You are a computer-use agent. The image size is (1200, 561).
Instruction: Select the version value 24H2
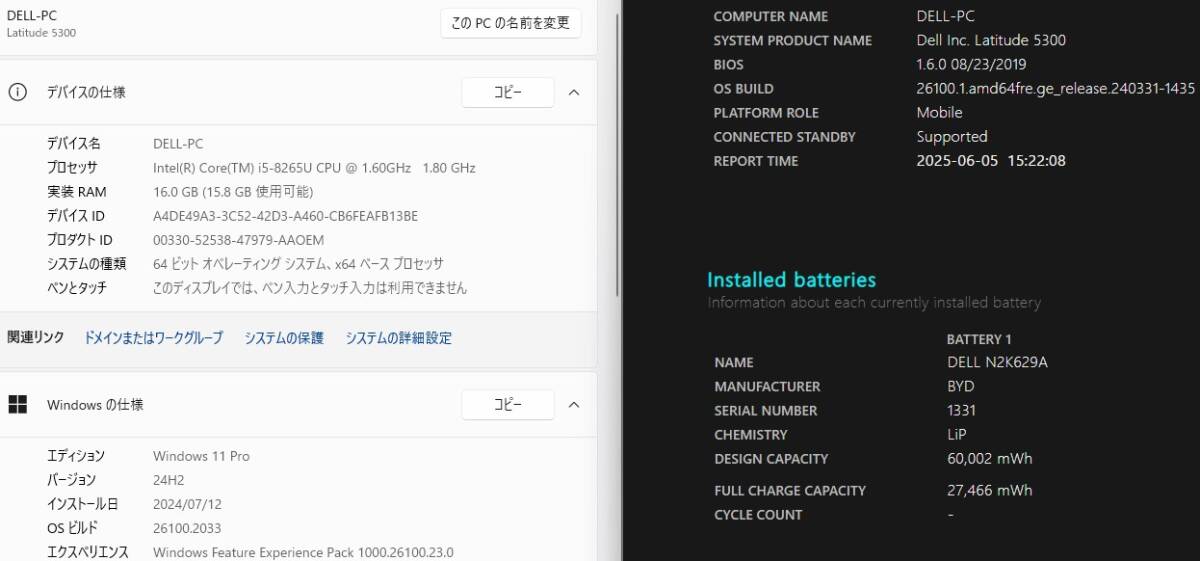coord(171,480)
